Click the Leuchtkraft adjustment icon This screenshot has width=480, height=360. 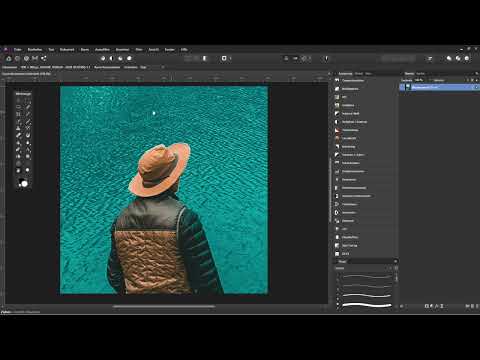coord(337,138)
